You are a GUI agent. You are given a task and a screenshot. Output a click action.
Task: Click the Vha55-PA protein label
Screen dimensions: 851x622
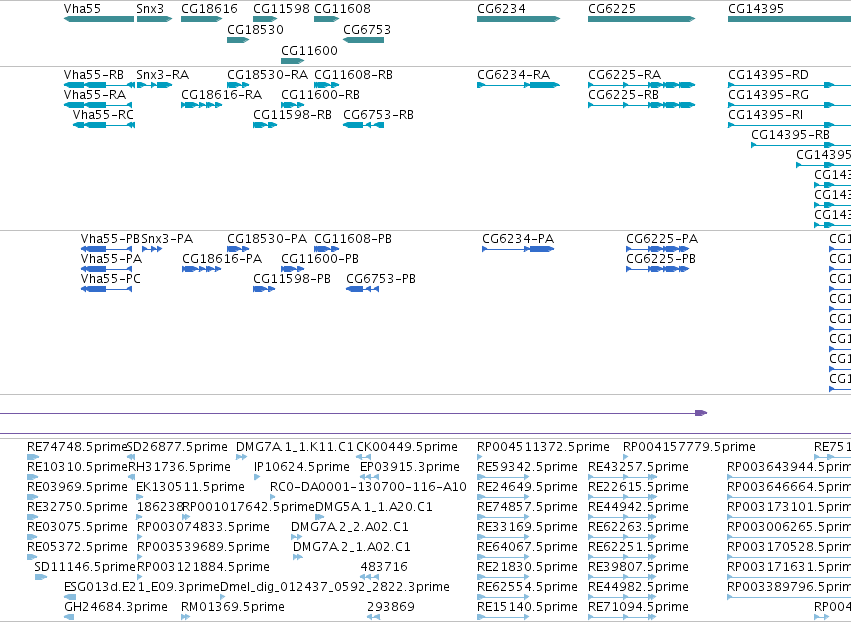[111, 259]
